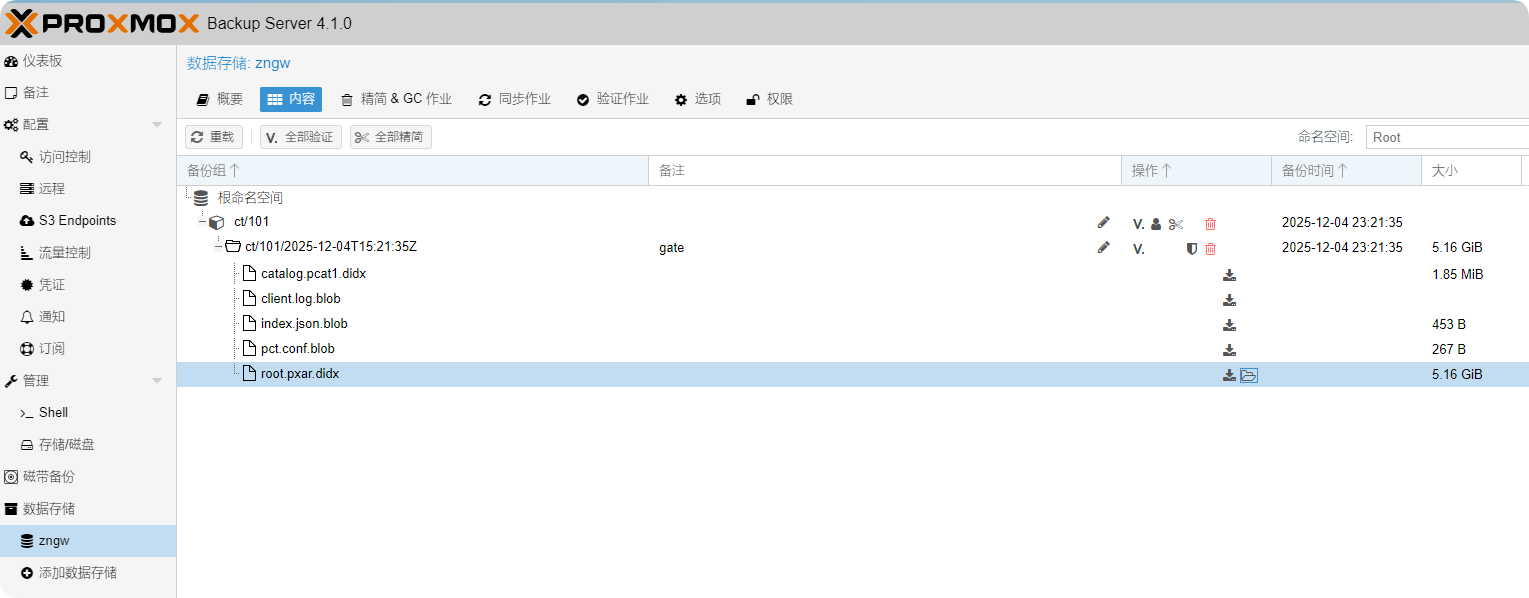Collapse the ct/101/2025-12-04T15:21:35Z snapshot
The image size is (1529, 598).
click(218, 246)
